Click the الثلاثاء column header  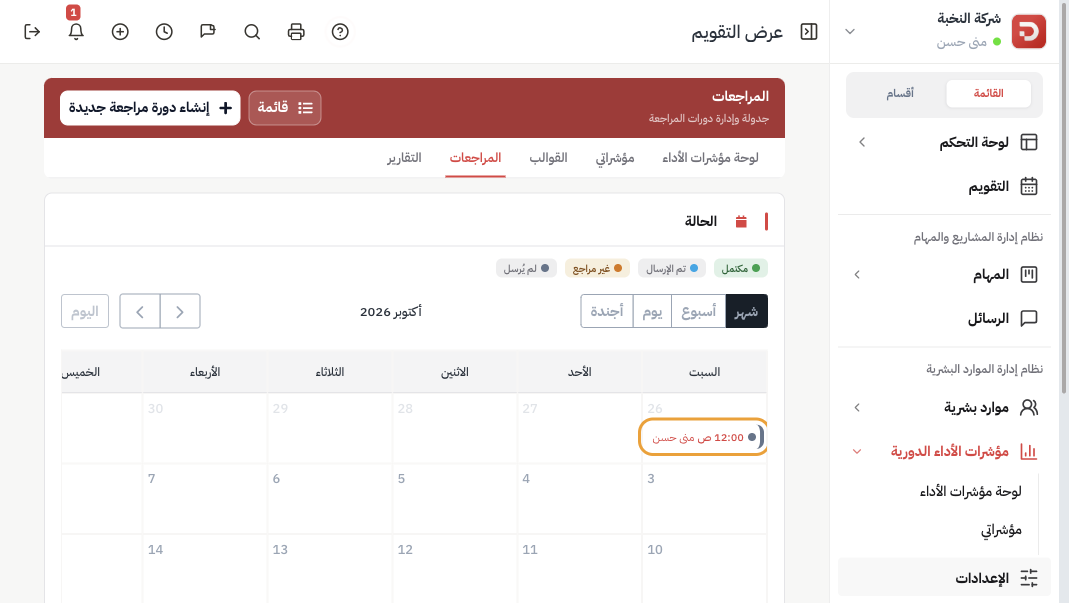tap(330, 372)
